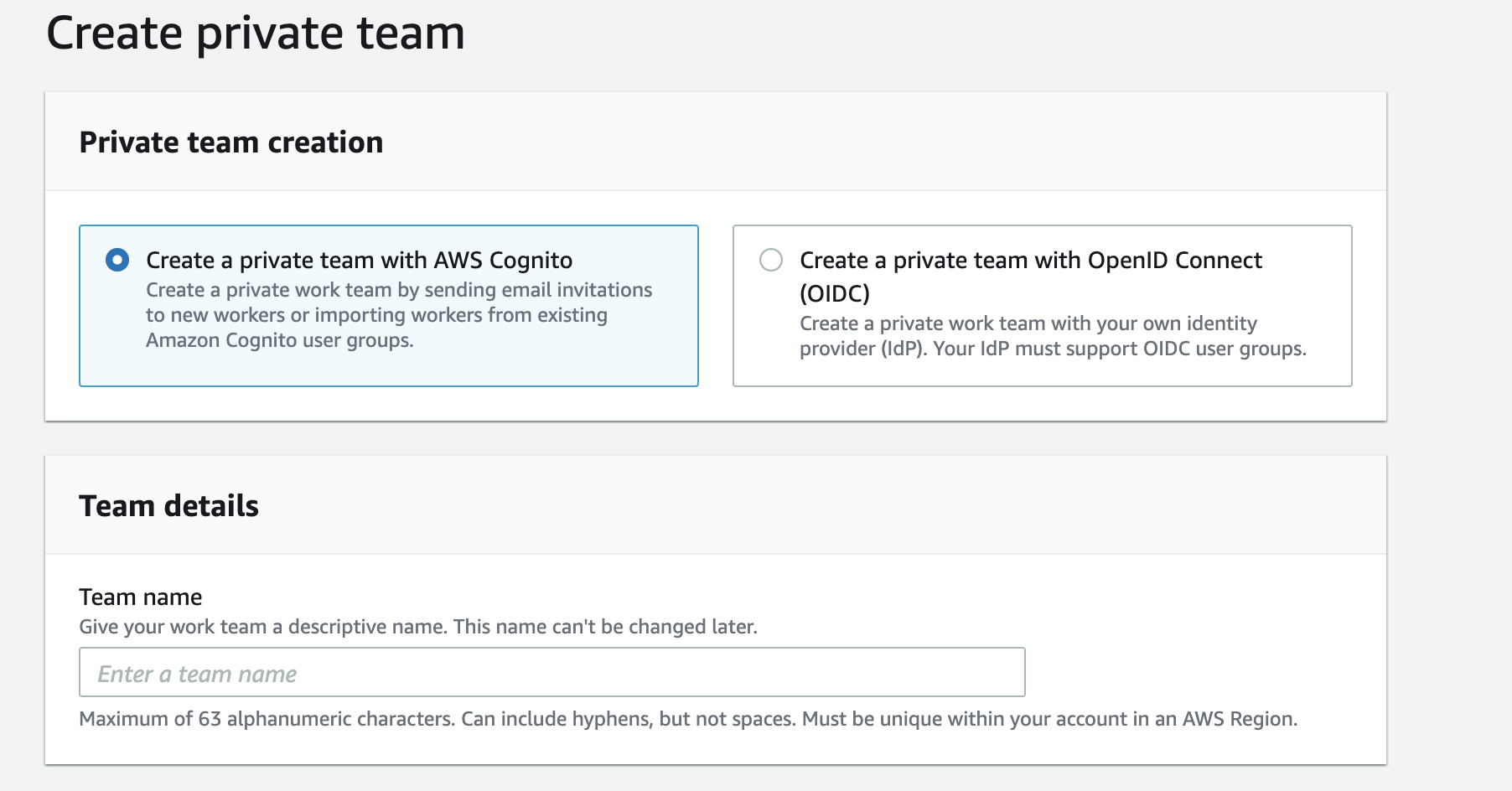Image resolution: width=1512 pixels, height=791 pixels.
Task: Click the 'Team name' field label
Action: [x=141, y=597]
